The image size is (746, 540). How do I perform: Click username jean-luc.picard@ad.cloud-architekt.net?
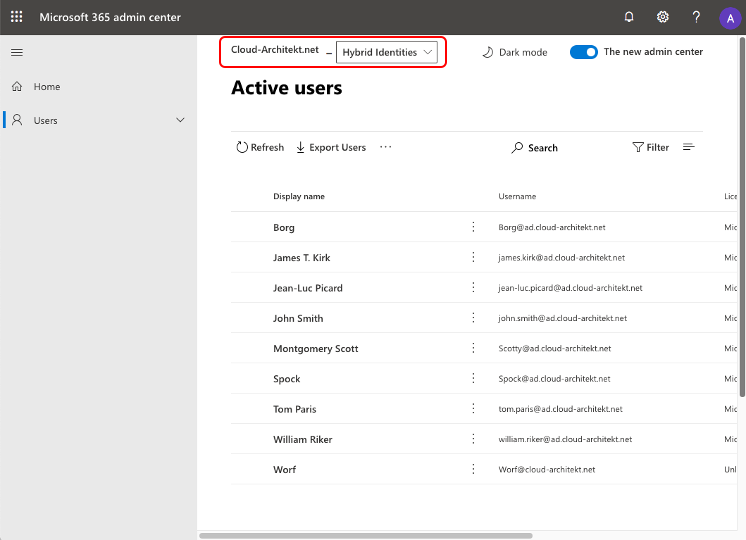click(570, 288)
